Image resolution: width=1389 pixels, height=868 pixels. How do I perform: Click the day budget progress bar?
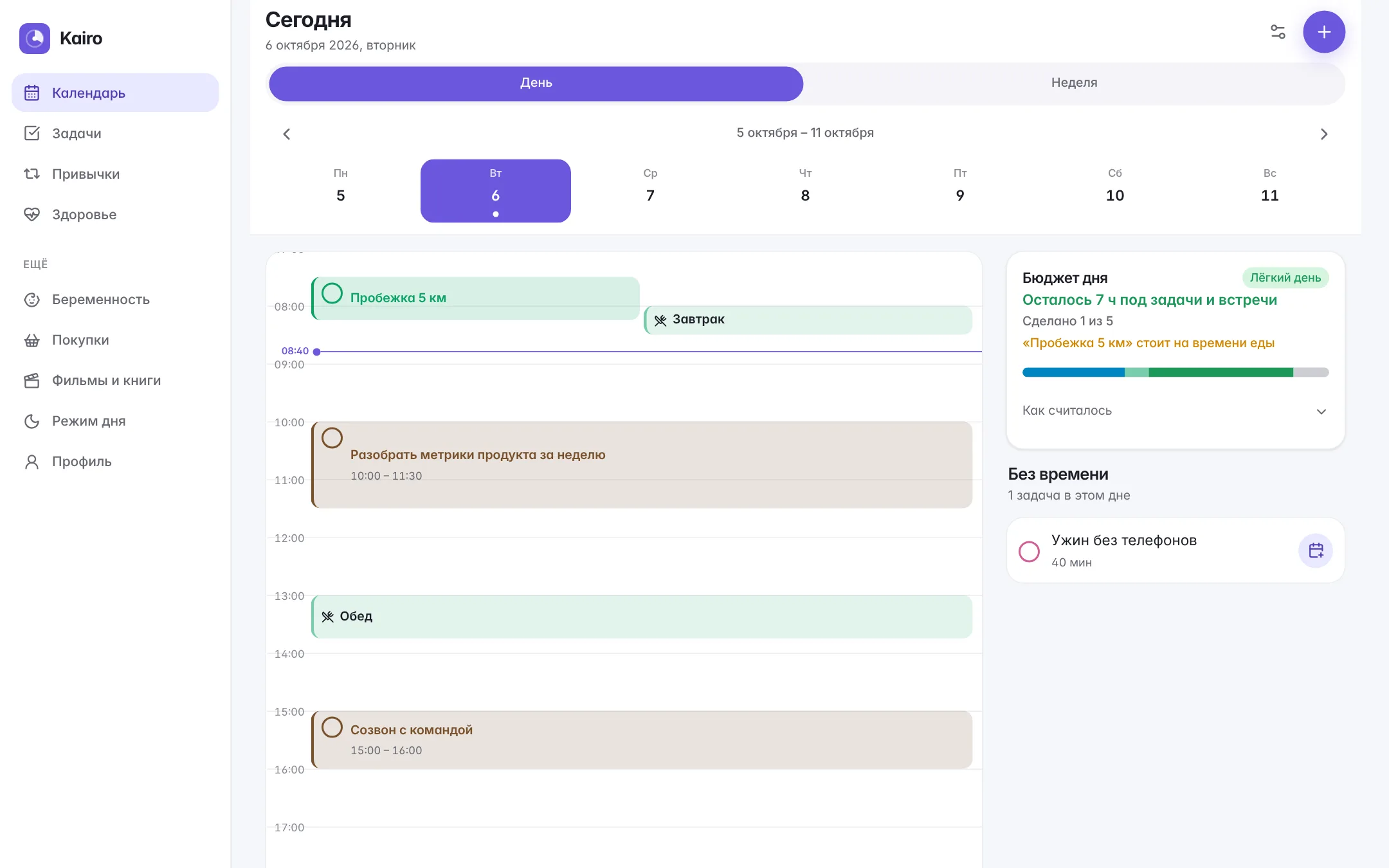pos(1175,372)
